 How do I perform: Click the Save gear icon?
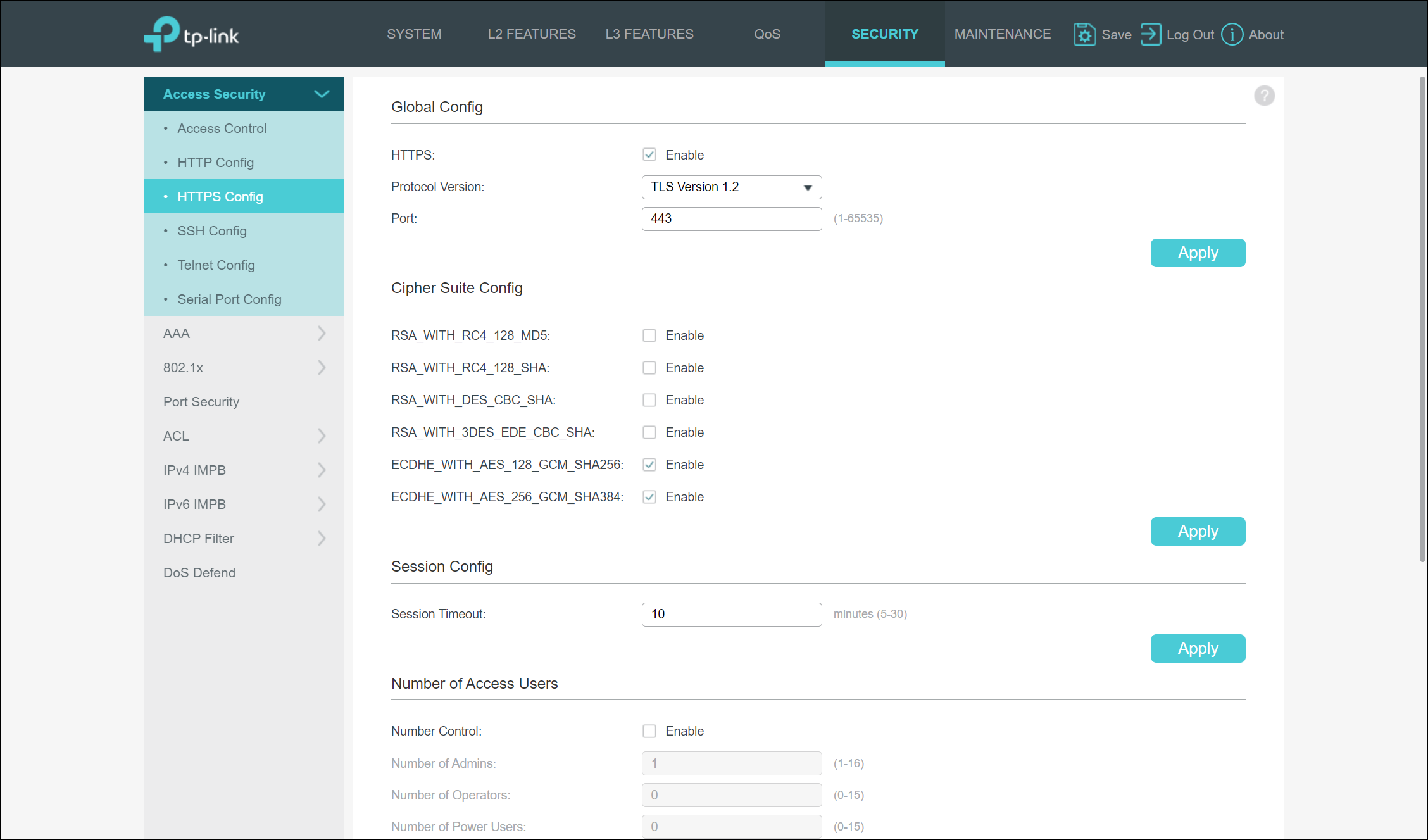coord(1084,34)
